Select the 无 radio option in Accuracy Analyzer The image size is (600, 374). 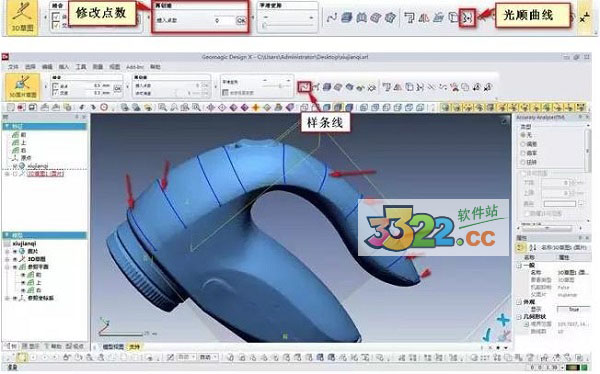[x=523, y=135]
